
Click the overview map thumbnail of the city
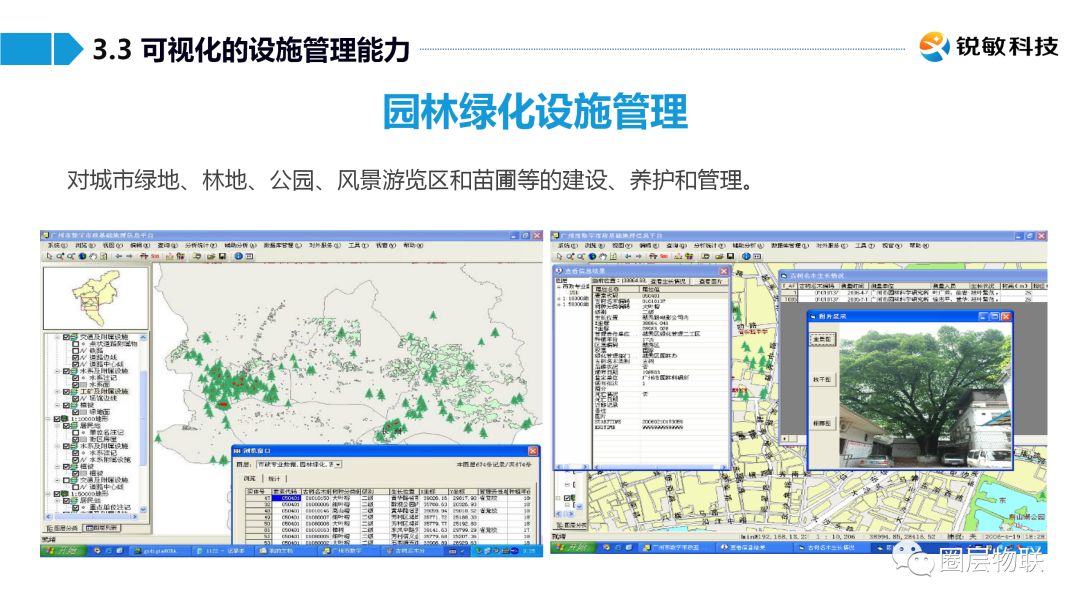(96, 298)
